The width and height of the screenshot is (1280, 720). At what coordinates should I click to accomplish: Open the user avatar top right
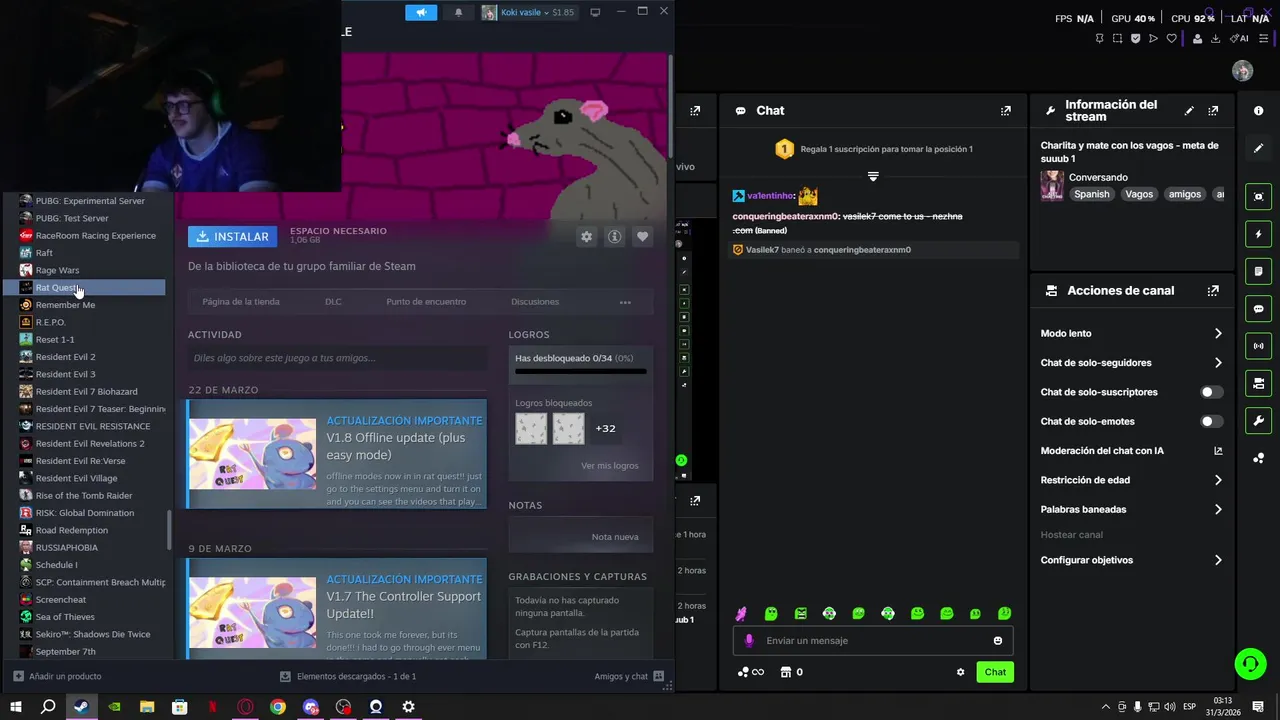pyautogui.click(x=1243, y=71)
